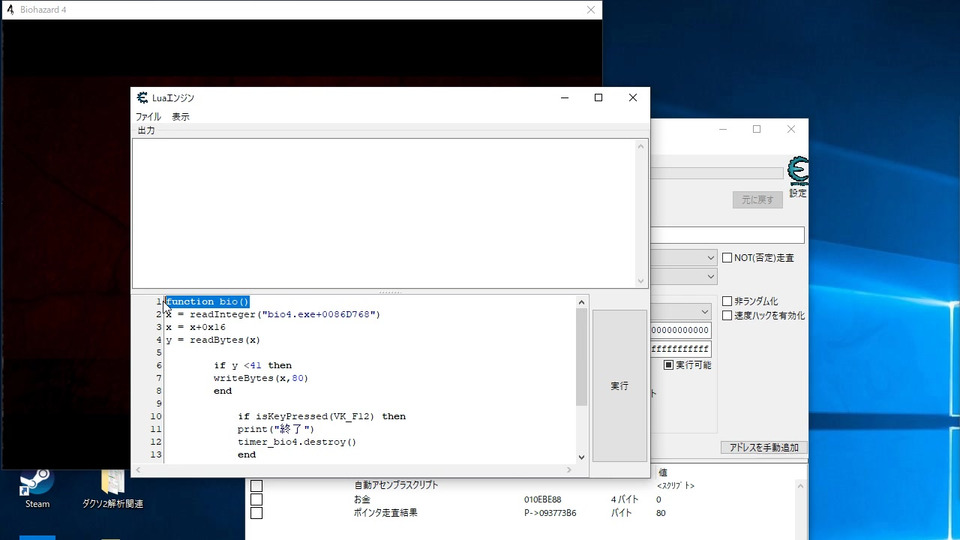Image resolution: width=960 pixels, height=540 pixels.
Task: Click the blank Lua output area
Action: 384,213
